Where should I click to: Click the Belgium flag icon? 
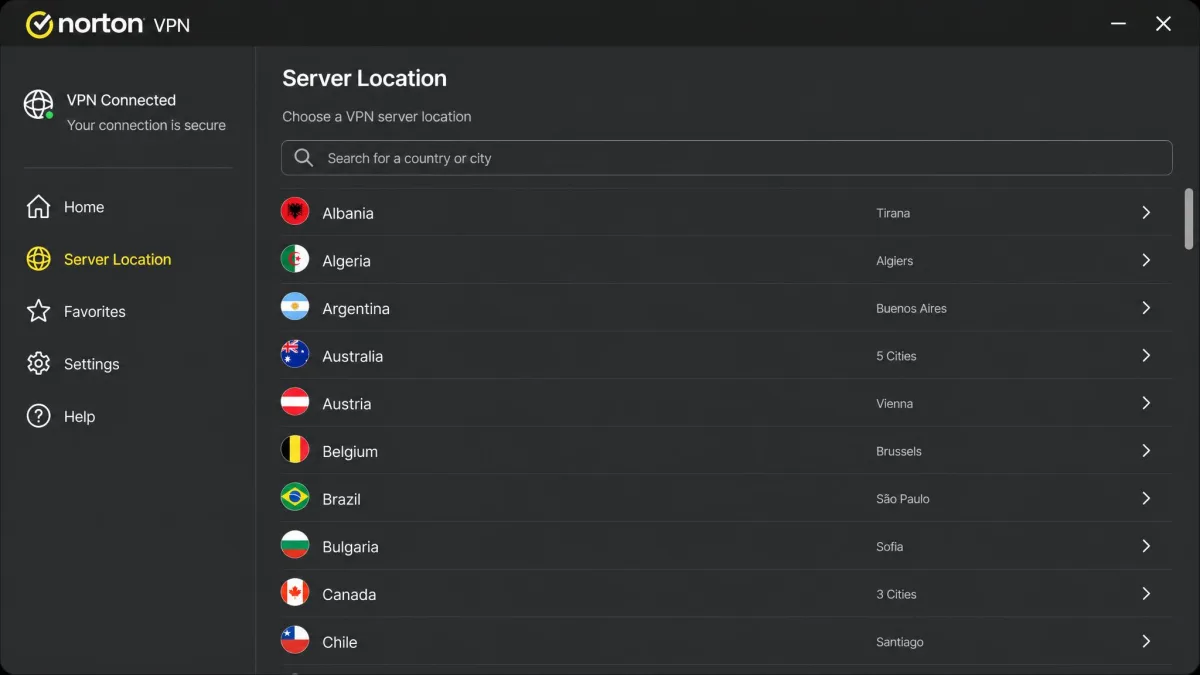[x=295, y=451]
